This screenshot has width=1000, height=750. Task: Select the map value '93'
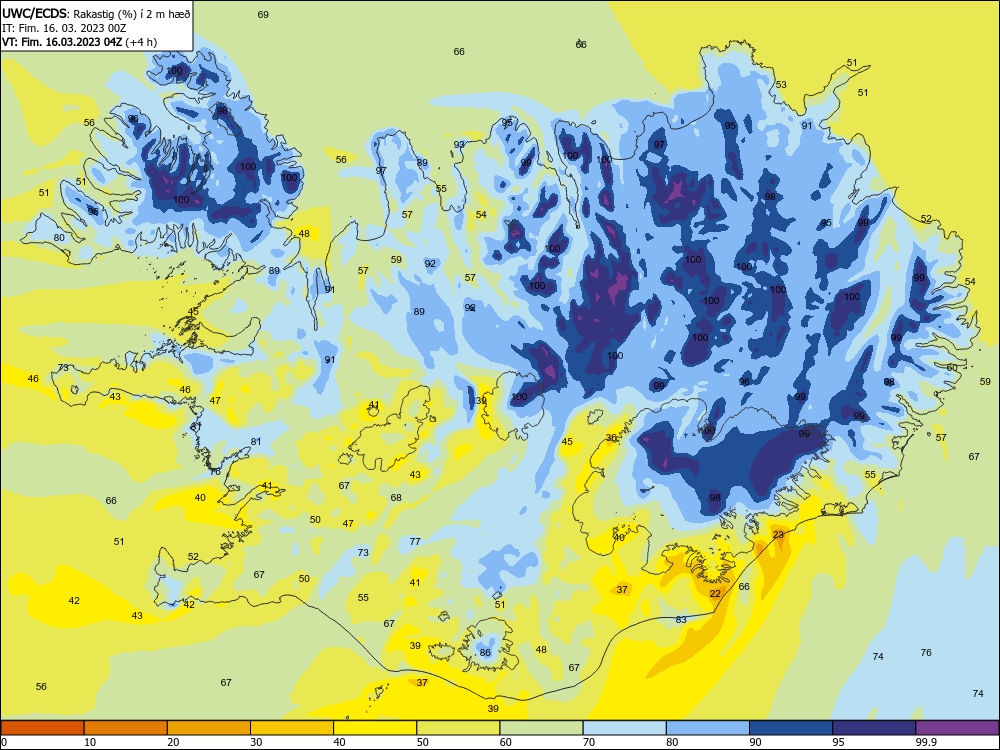[459, 145]
